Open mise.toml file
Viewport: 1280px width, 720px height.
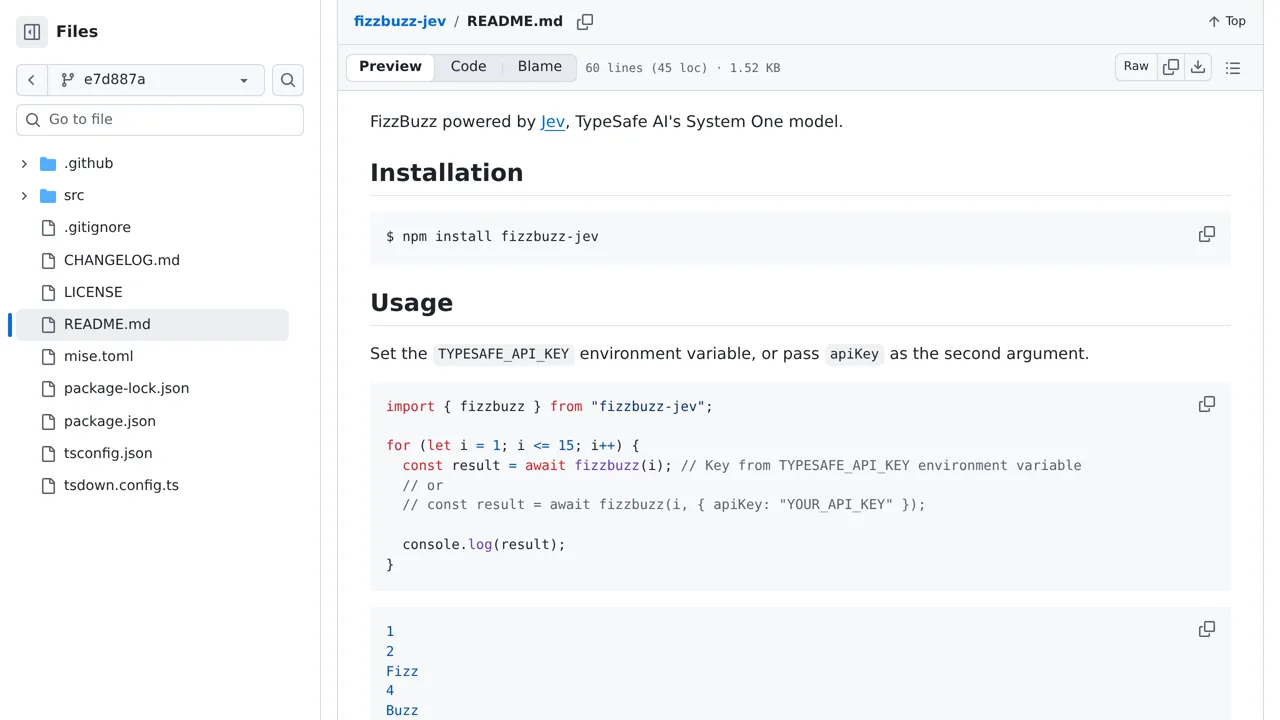[x=98, y=356]
